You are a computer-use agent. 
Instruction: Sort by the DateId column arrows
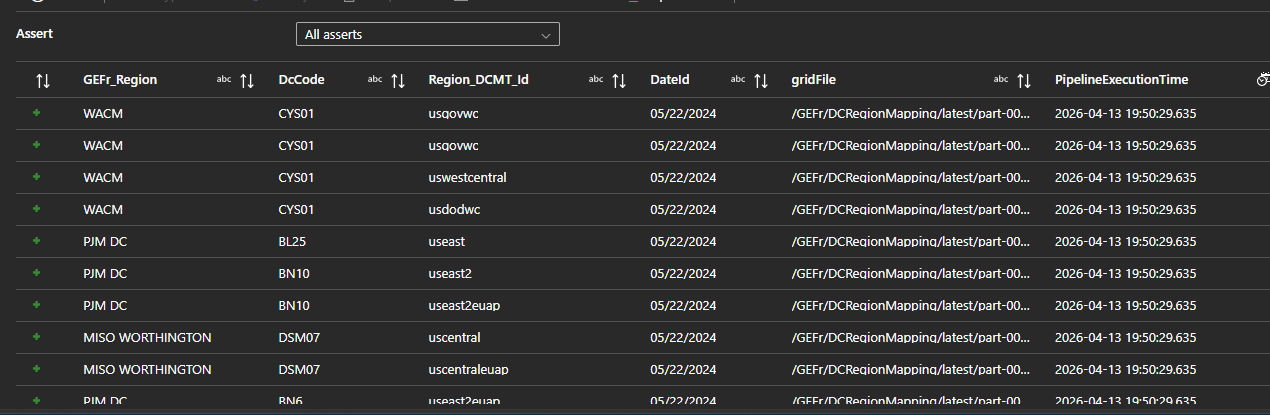[x=761, y=80]
